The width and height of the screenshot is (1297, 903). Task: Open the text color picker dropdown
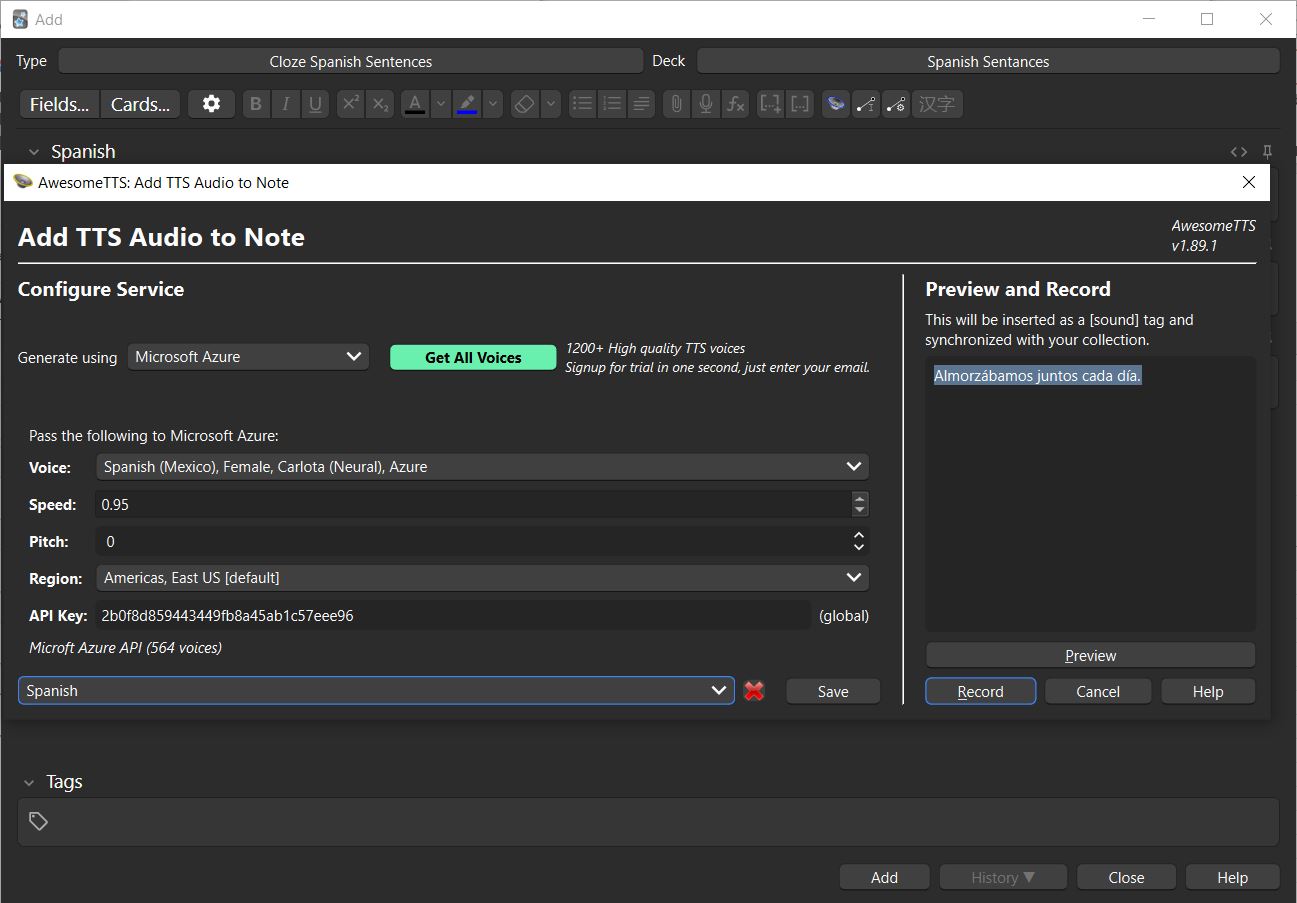(440, 104)
